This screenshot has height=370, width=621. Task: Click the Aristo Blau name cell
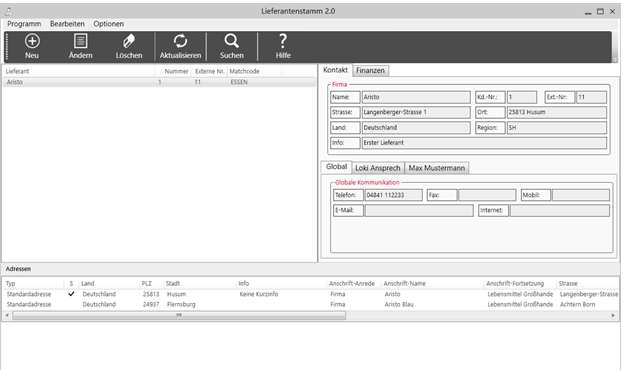click(399, 304)
